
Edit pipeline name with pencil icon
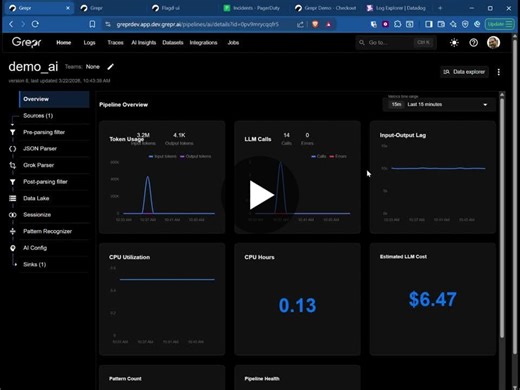pyautogui.click(x=110, y=67)
